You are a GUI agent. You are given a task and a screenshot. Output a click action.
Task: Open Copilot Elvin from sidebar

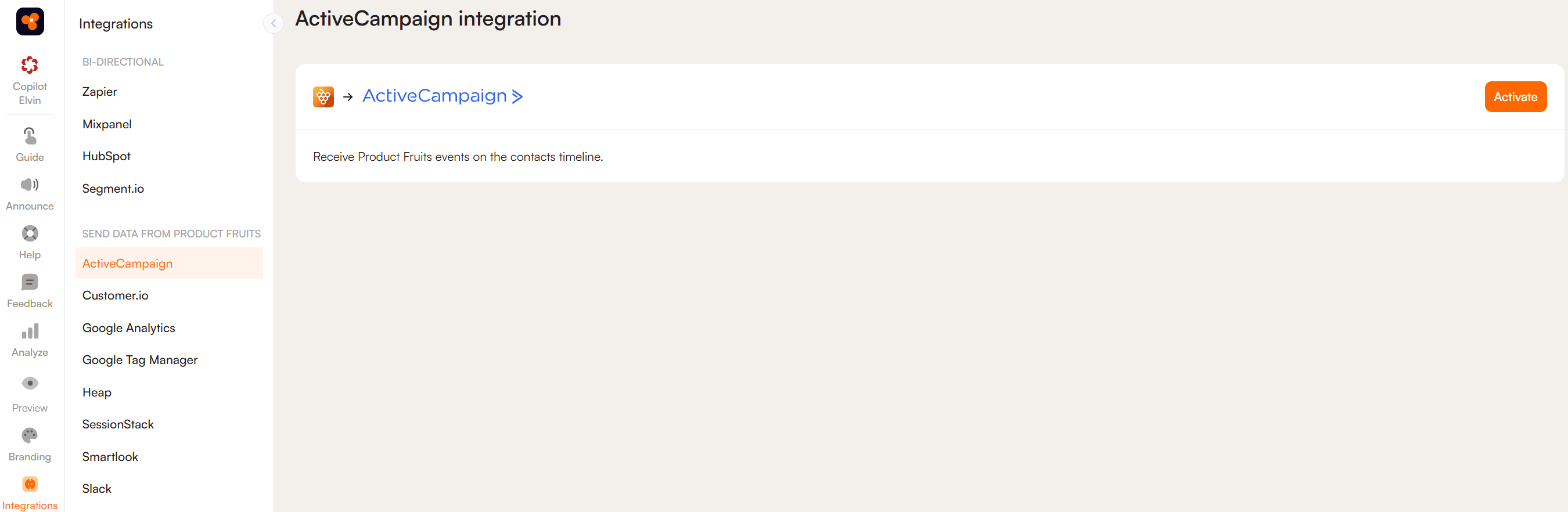(x=30, y=80)
